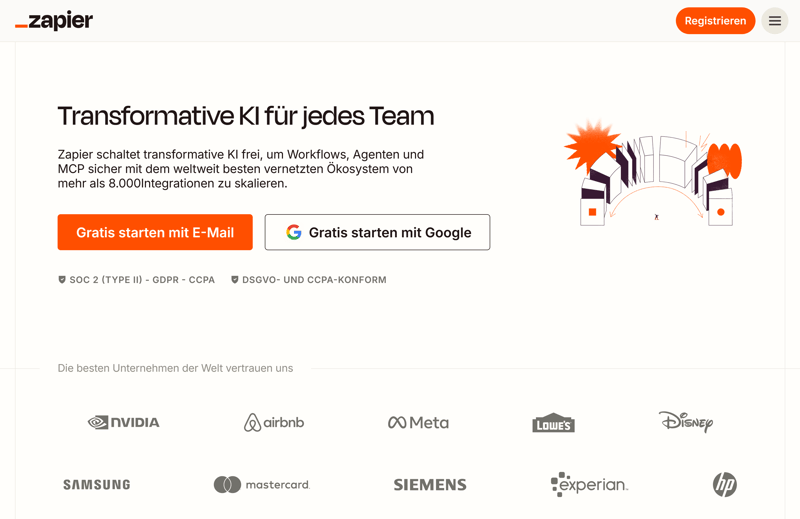Click the Transformative KI für jedes Team heading

coord(246,116)
